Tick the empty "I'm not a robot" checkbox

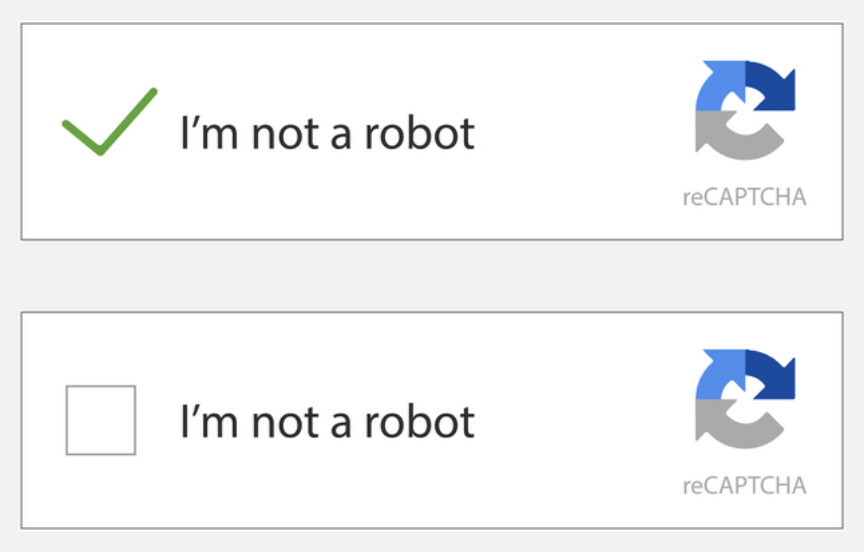point(100,420)
